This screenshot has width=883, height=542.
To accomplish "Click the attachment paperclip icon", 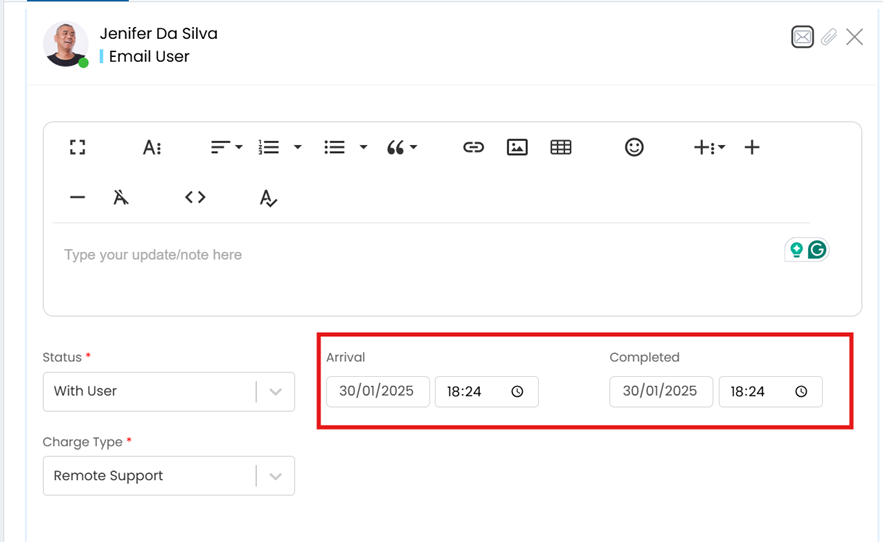I will tap(829, 37).
